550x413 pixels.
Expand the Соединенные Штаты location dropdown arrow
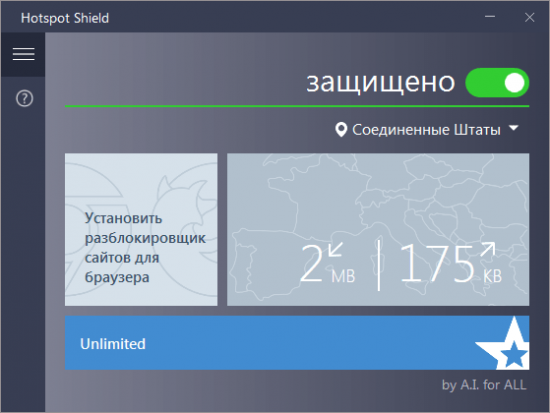pyautogui.click(x=514, y=128)
